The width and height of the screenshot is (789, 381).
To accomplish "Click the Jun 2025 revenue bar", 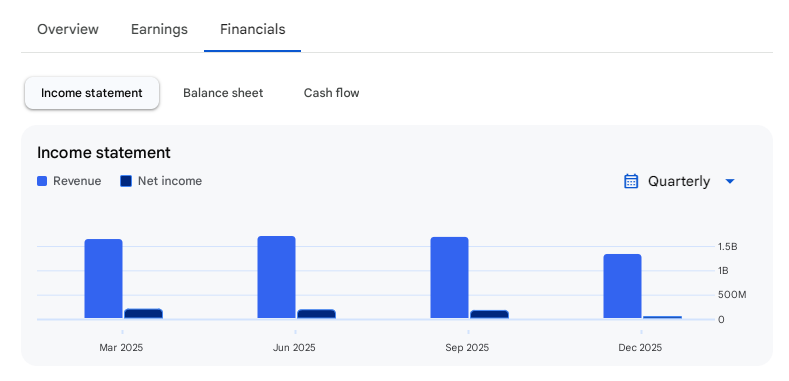I will click(x=277, y=277).
